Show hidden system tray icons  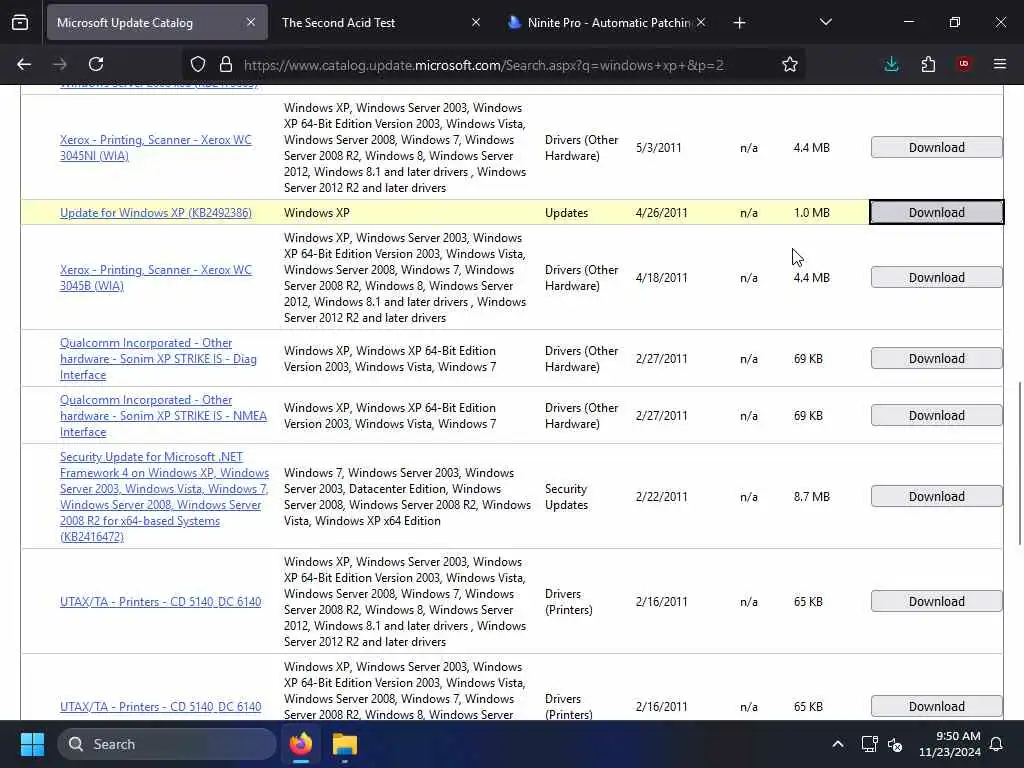[838, 744]
